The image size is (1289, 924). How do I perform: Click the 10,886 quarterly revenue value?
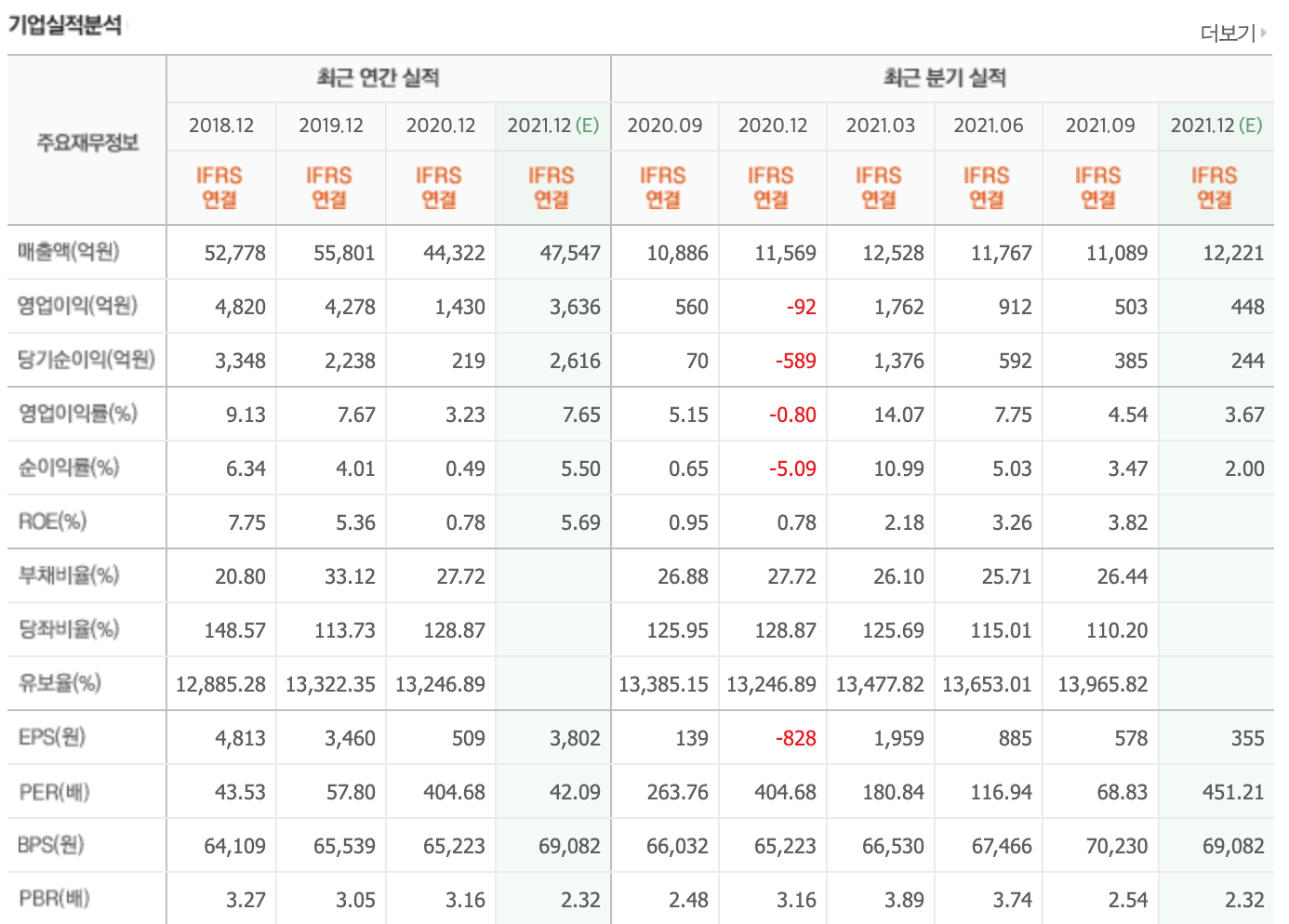tap(678, 253)
